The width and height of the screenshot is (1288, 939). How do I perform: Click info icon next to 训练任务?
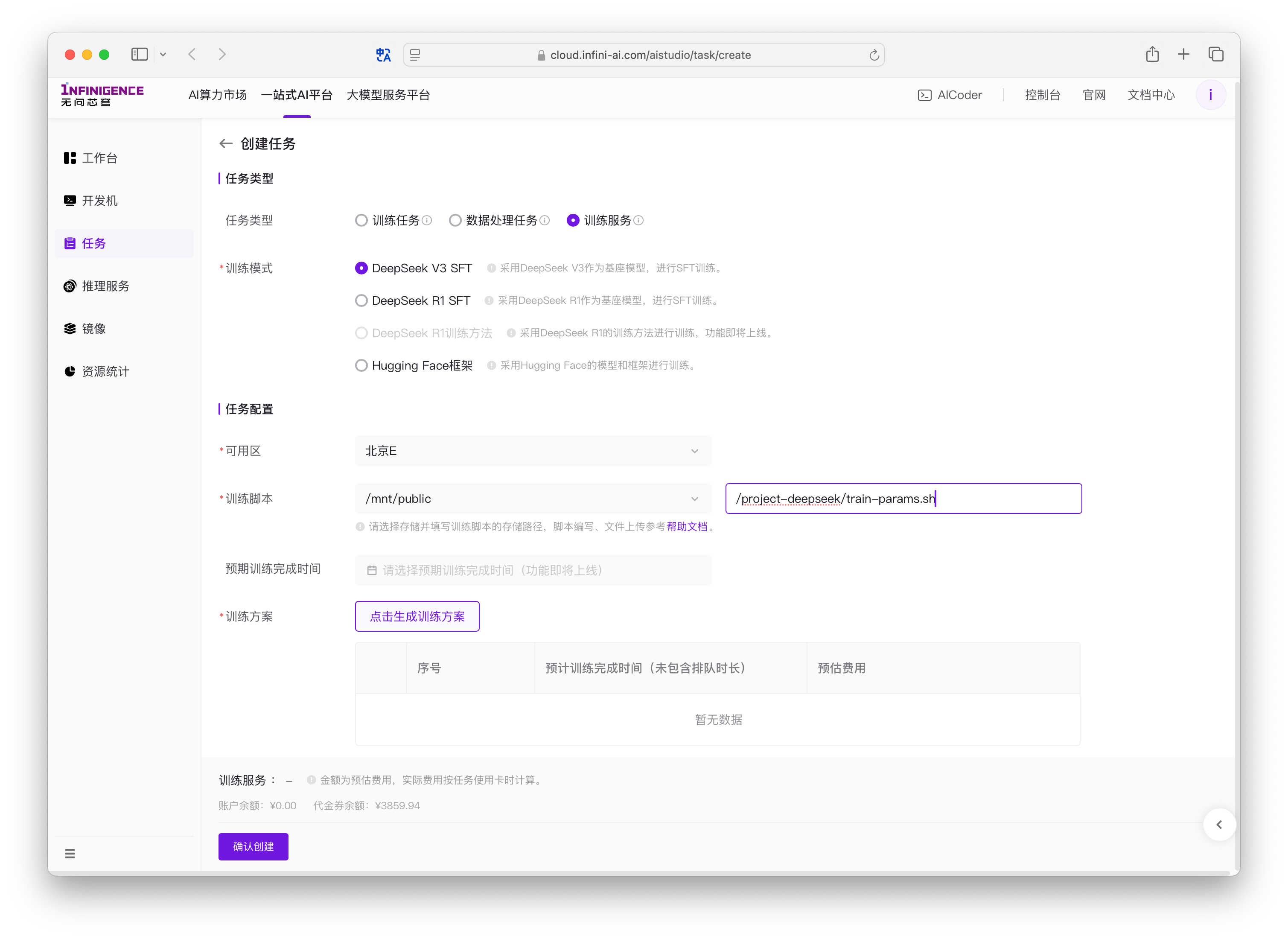click(427, 221)
